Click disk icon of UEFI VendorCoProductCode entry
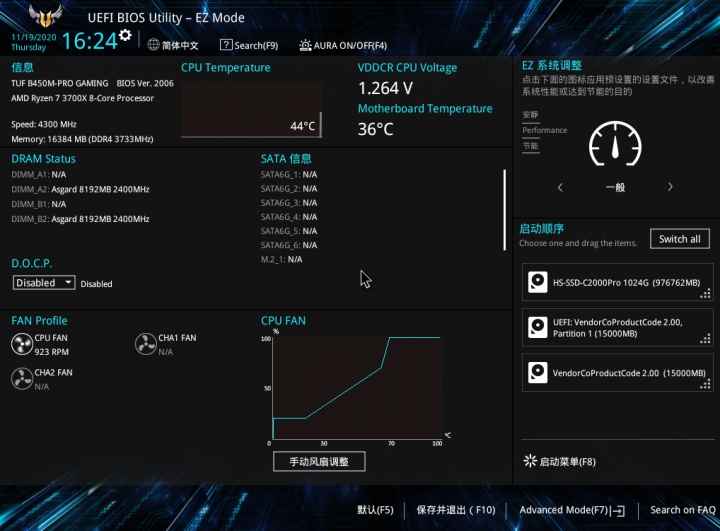720x531 pixels. 538,327
